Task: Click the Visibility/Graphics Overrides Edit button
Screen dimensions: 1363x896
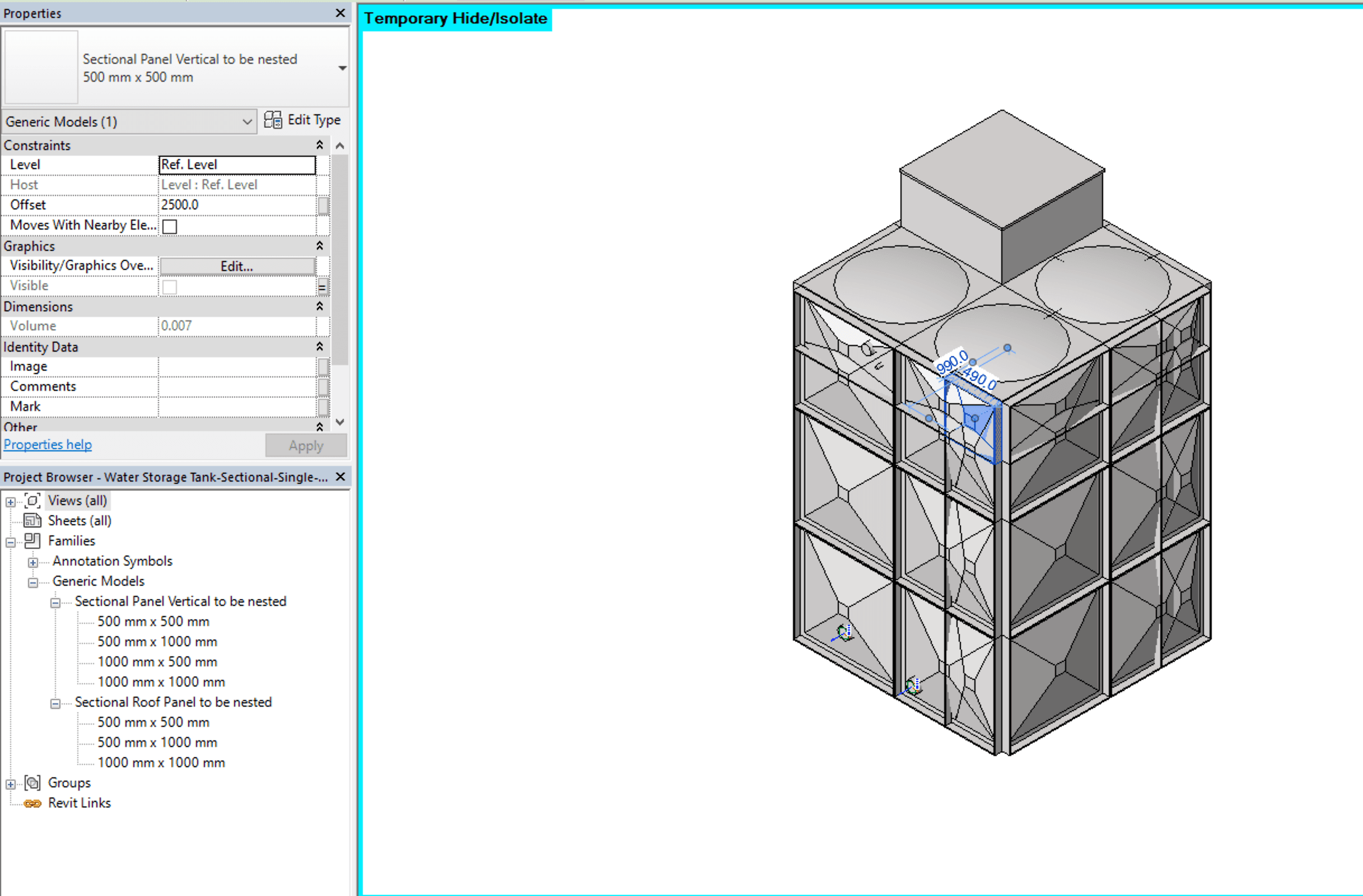Action: tap(237, 266)
